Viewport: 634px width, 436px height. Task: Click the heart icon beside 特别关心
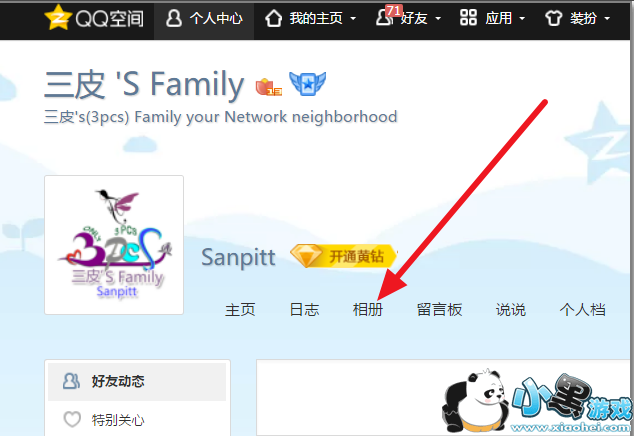point(72,419)
